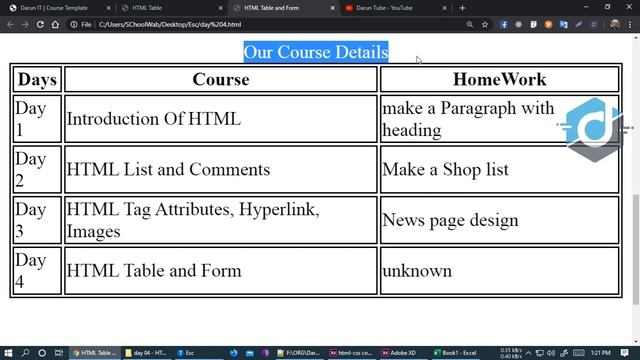
Task: Switch to the html-css Adobe XD taskbar window
Action: [x=351, y=353]
